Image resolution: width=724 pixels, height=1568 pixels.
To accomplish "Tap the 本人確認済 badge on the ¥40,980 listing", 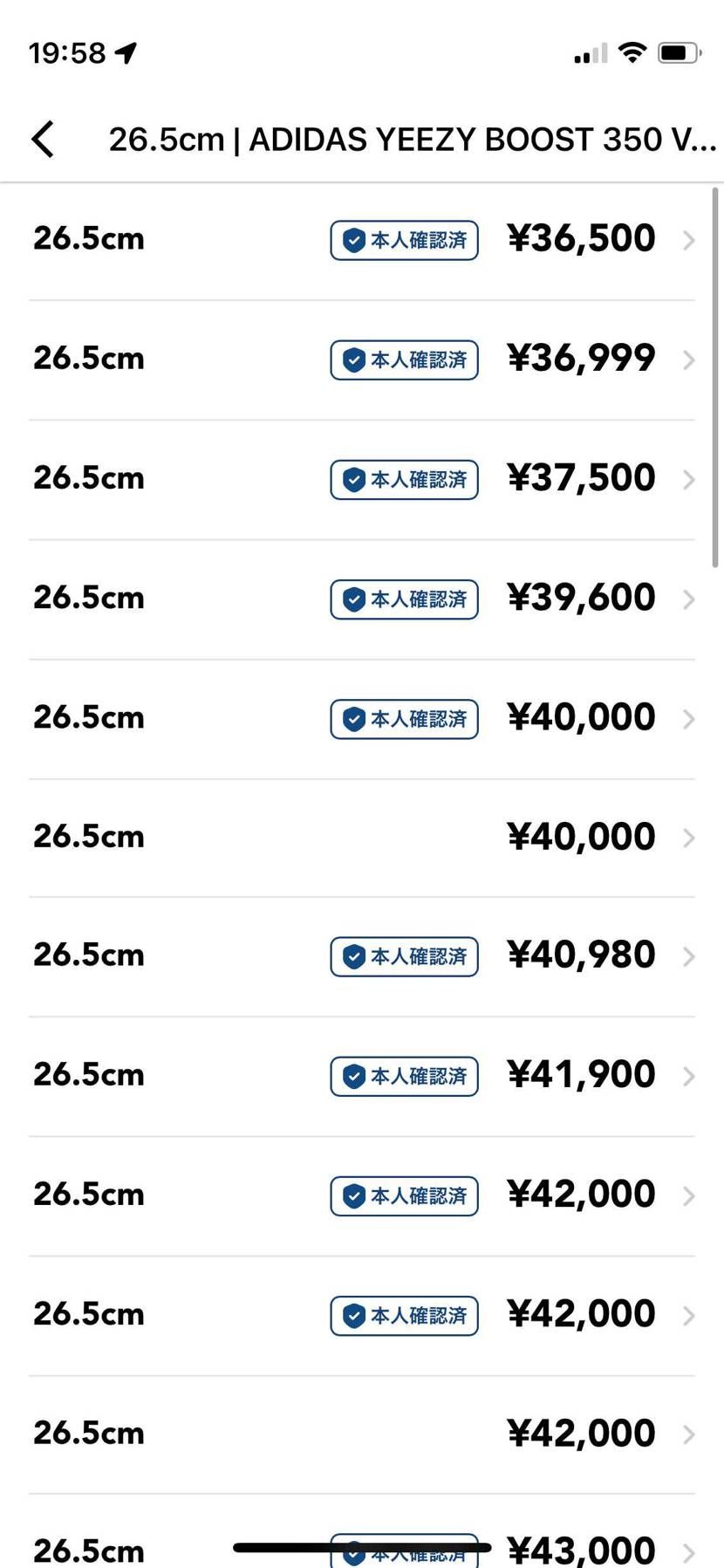I will click(404, 956).
